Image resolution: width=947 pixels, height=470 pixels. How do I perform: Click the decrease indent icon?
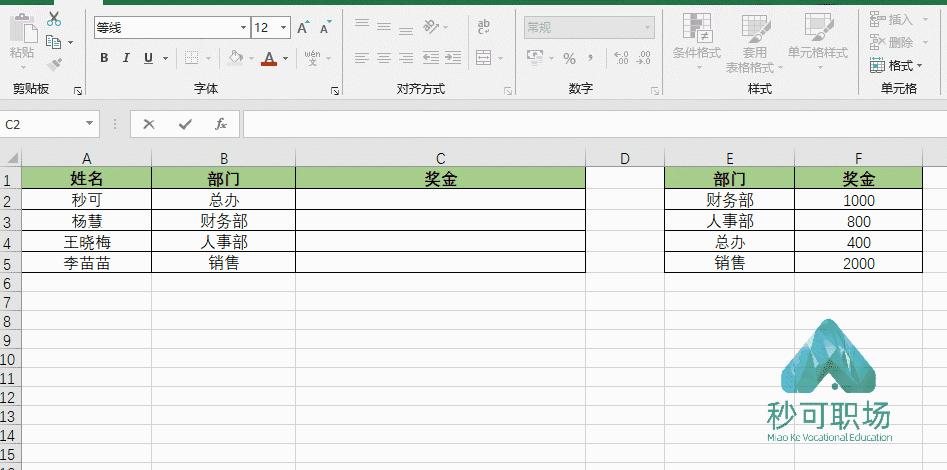click(431, 58)
